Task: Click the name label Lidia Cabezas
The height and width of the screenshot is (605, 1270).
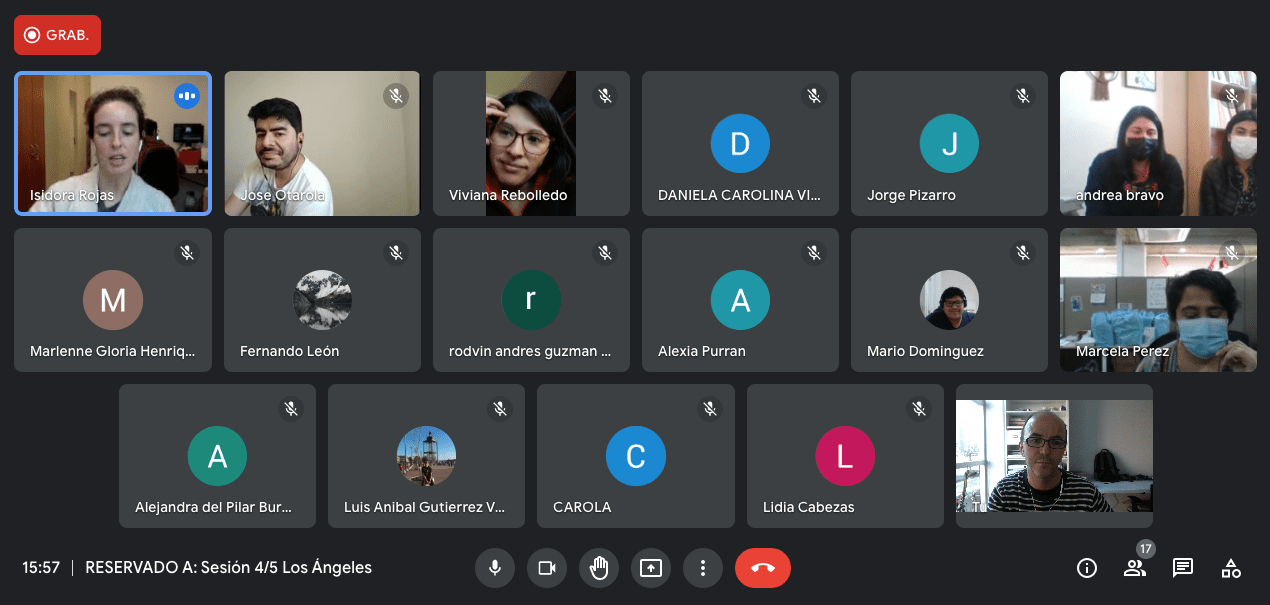Action: point(809,508)
